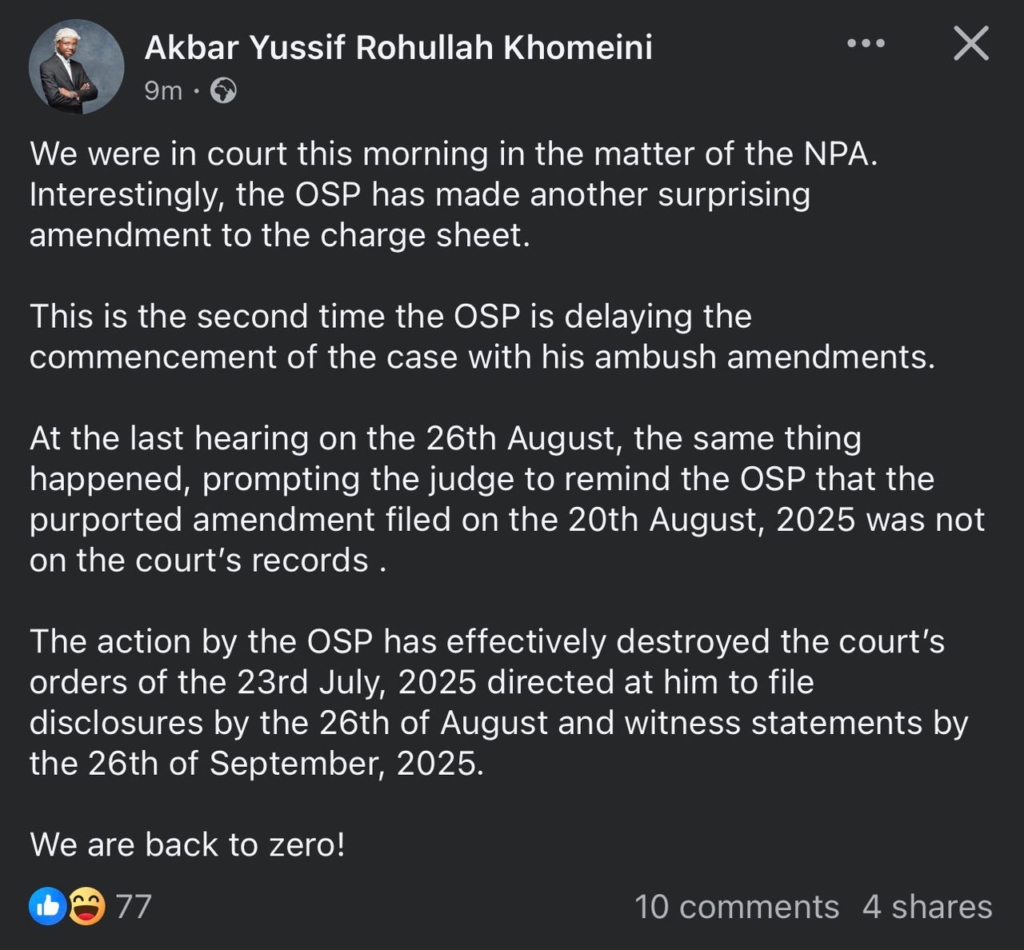Screen dimensions: 1024x950
Task: Tap the Haha laughing emoji reaction icon
Action: (x=88, y=907)
